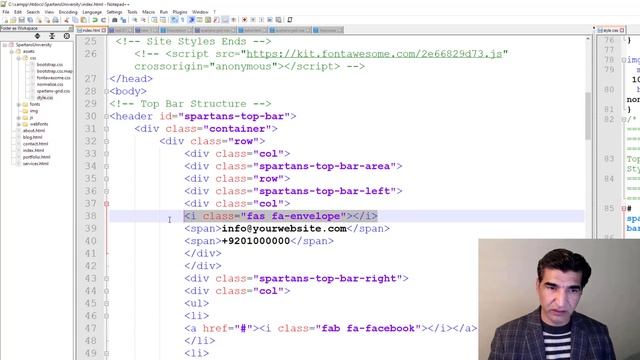Open Find with the binoculars icon
The image size is (640, 360).
click(115, 20)
